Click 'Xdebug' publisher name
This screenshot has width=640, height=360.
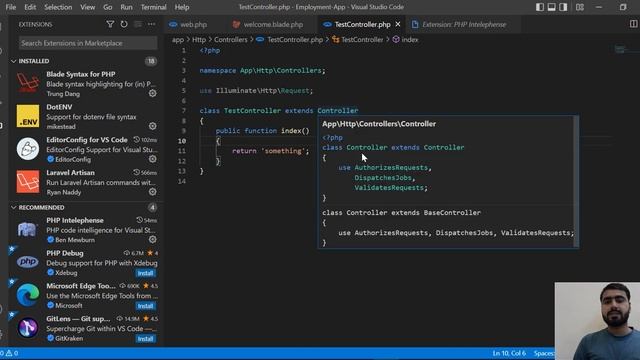(x=66, y=273)
